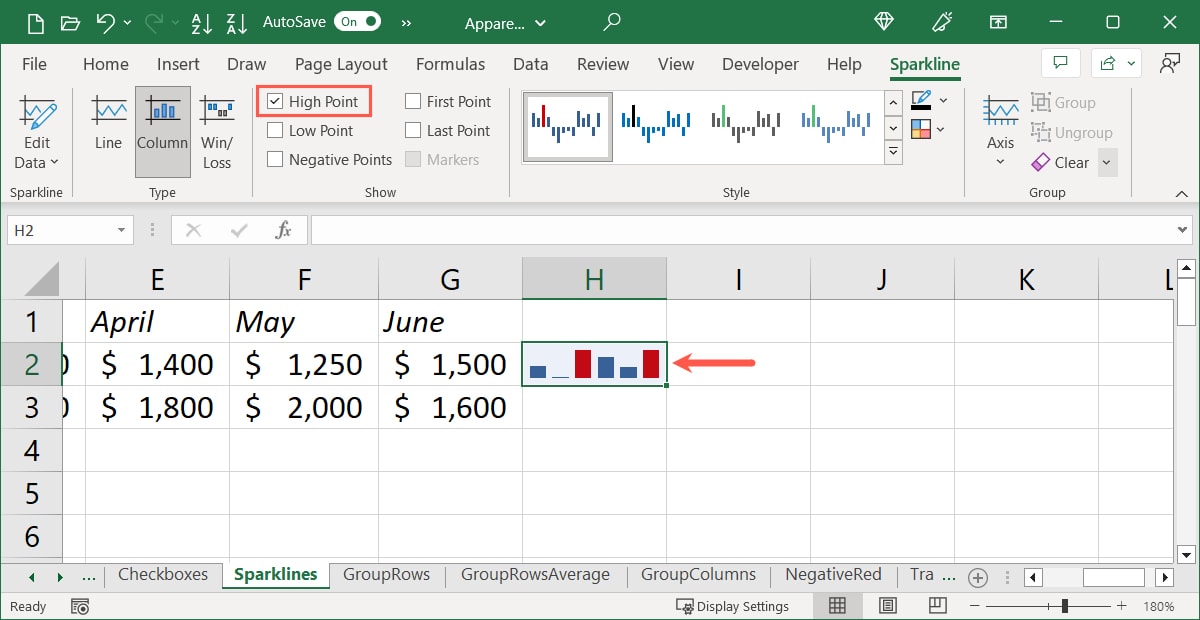
Task: Switch to the GroupRows sheet tab
Action: pyautogui.click(x=386, y=575)
